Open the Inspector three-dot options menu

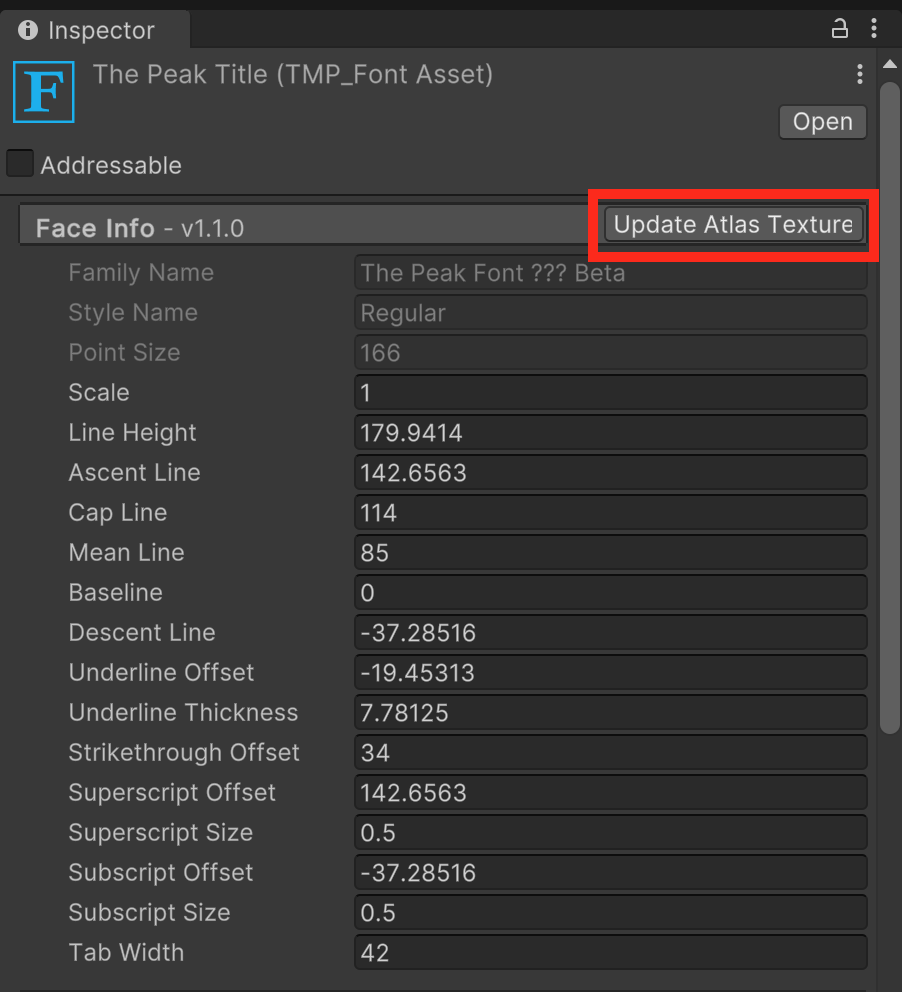point(876,30)
